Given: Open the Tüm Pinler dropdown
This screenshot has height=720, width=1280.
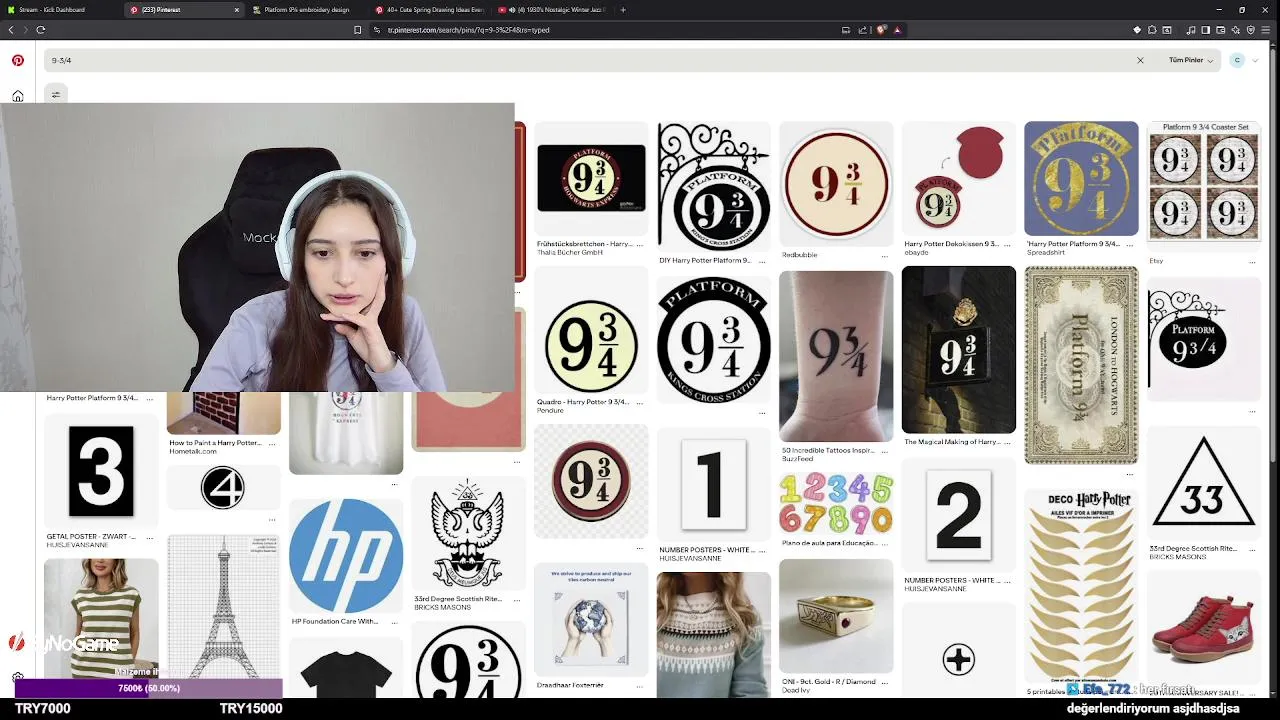Looking at the screenshot, I should pyautogui.click(x=1191, y=60).
